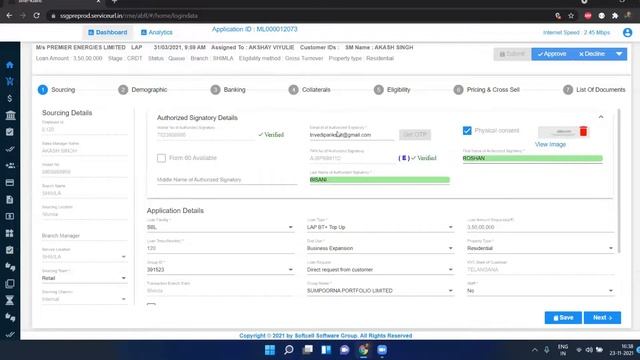Open the user profile icon at top right

coord(627,32)
